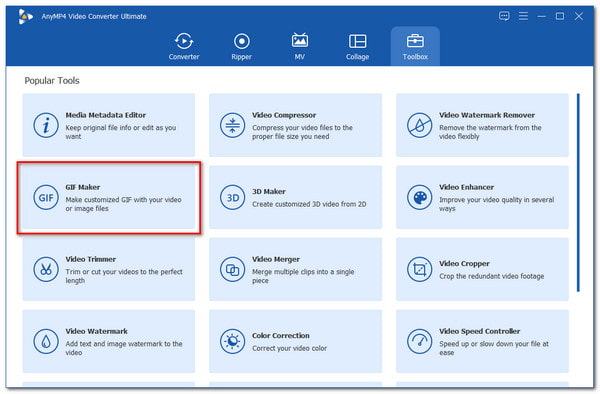
Task: Open the Media Metadata Editor title
Action: 106,115
